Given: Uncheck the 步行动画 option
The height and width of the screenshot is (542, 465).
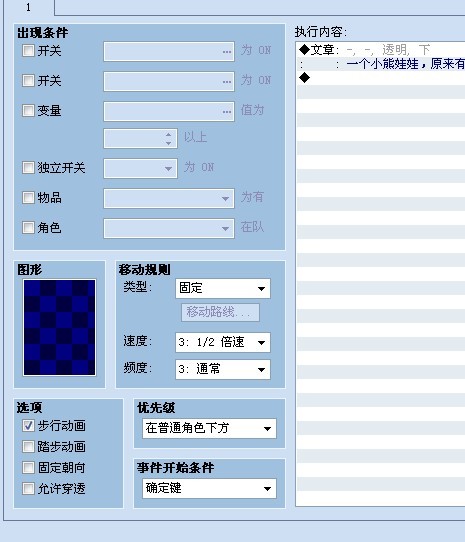Looking at the screenshot, I should [x=28, y=426].
